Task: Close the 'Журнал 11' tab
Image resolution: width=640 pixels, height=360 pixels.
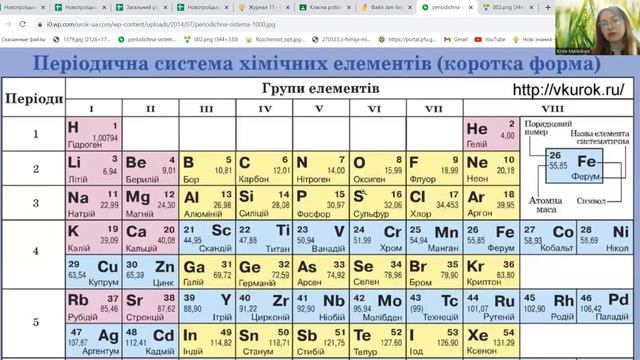Action: pos(287,7)
